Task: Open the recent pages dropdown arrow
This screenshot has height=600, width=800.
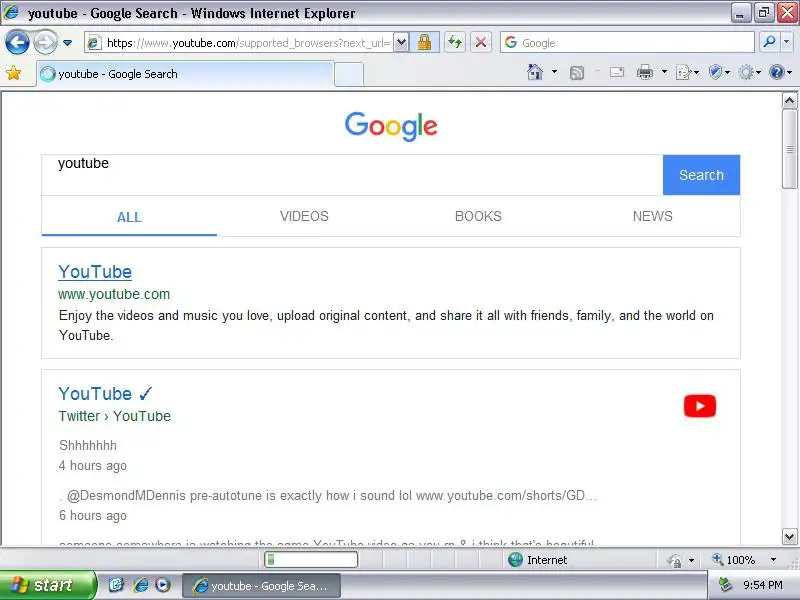Action: click(x=67, y=43)
